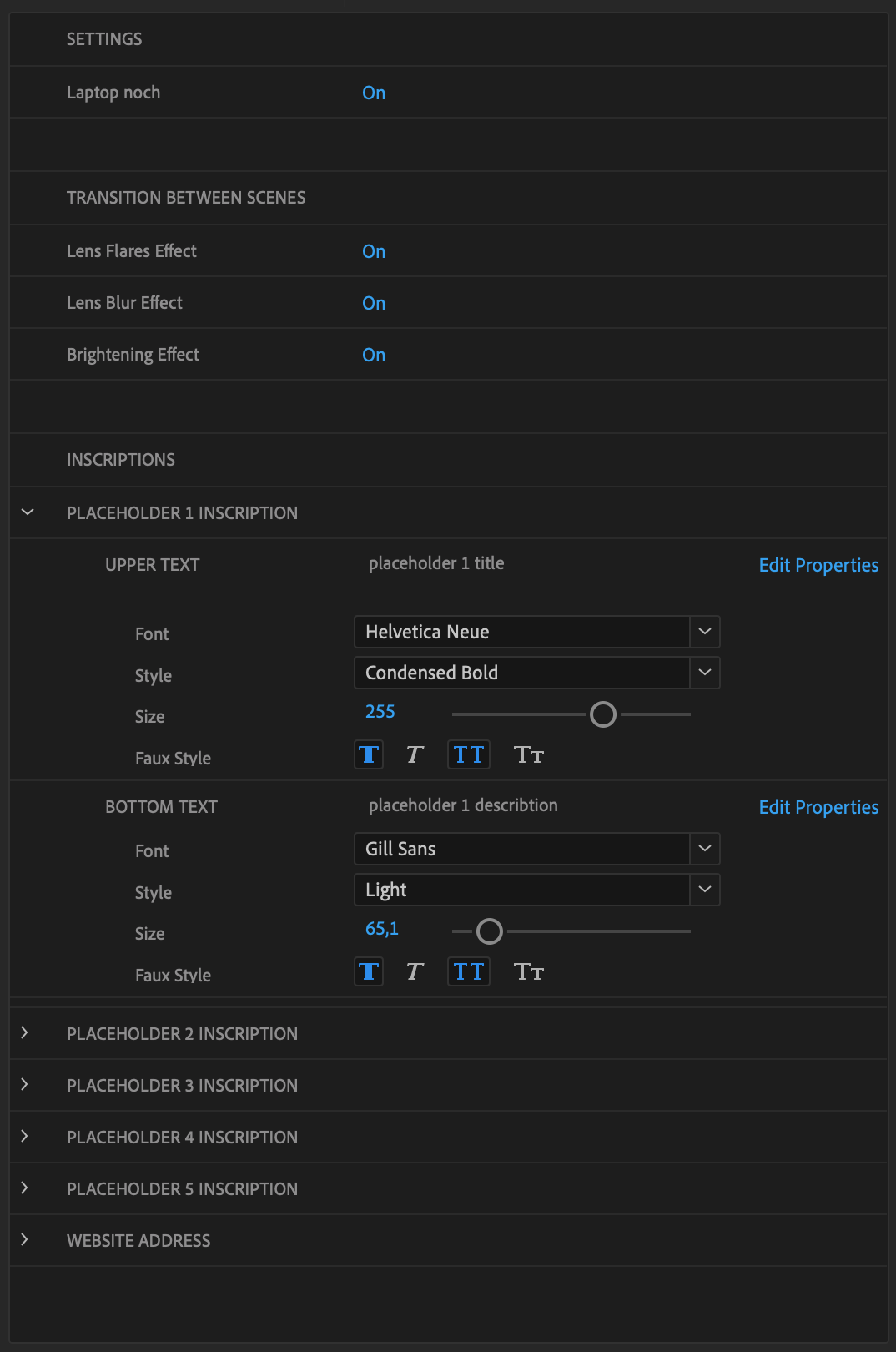Collapse the Placeholder 1 Inscription group

point(28,512)
